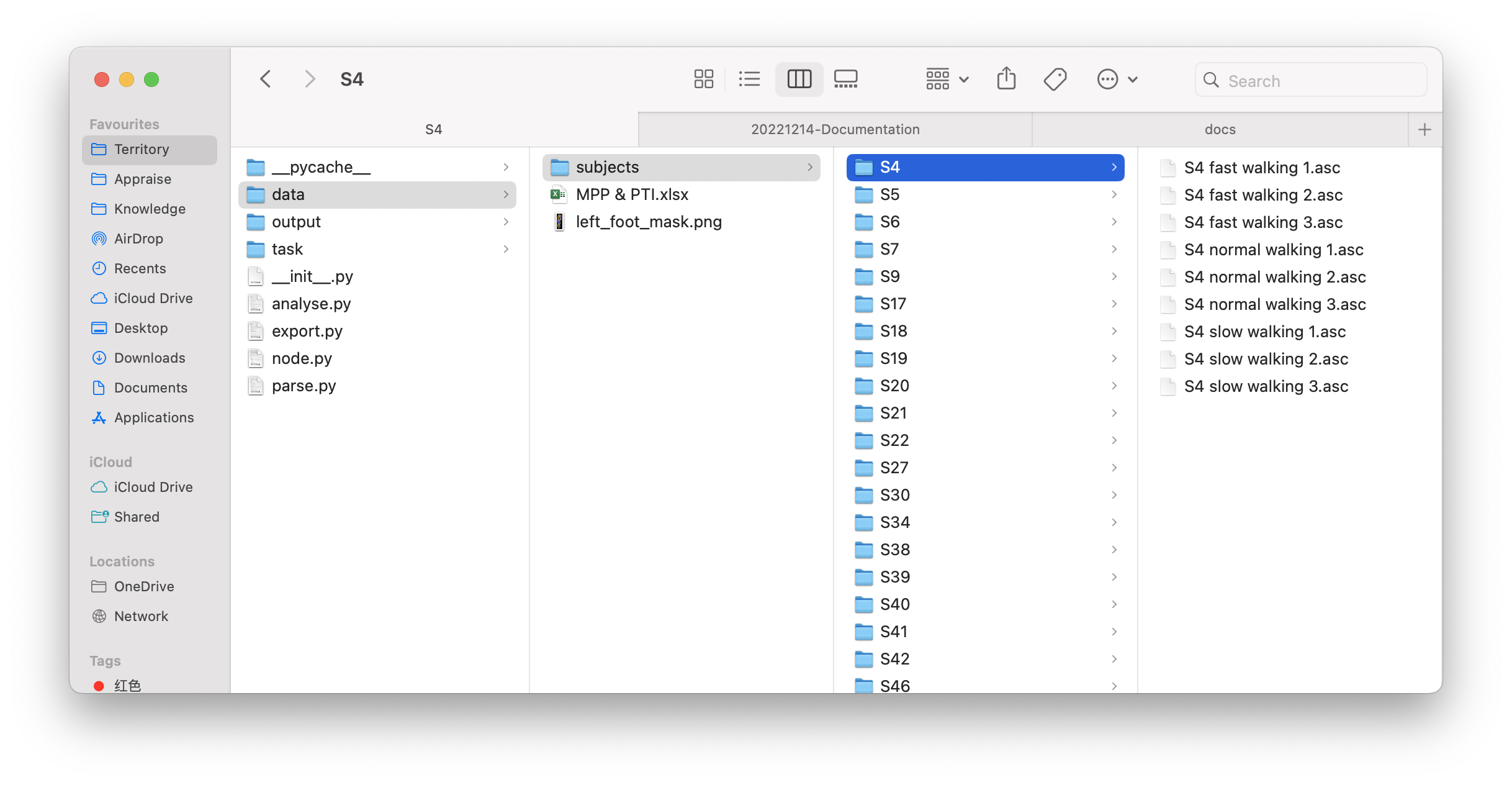Select the S34 folder
Image resolution: width=1512 pixels, height=785 pixels.
point(986,522)
